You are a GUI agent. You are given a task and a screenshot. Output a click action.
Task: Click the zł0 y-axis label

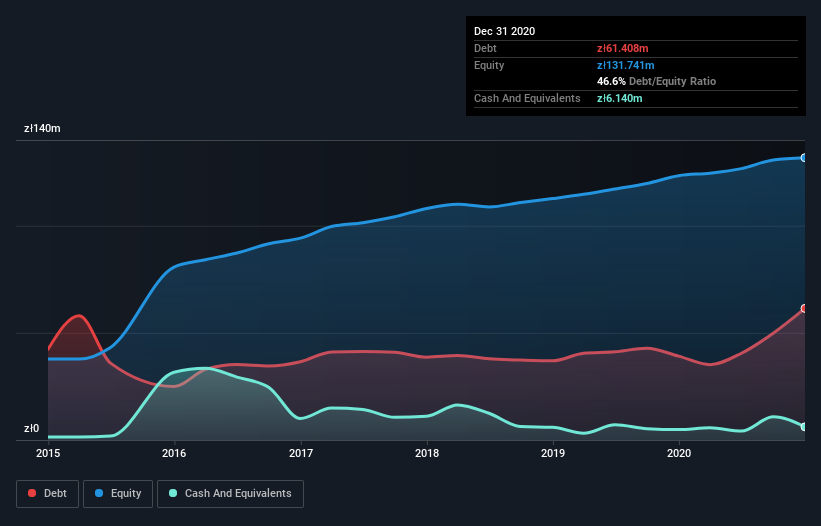click(31, 428)
